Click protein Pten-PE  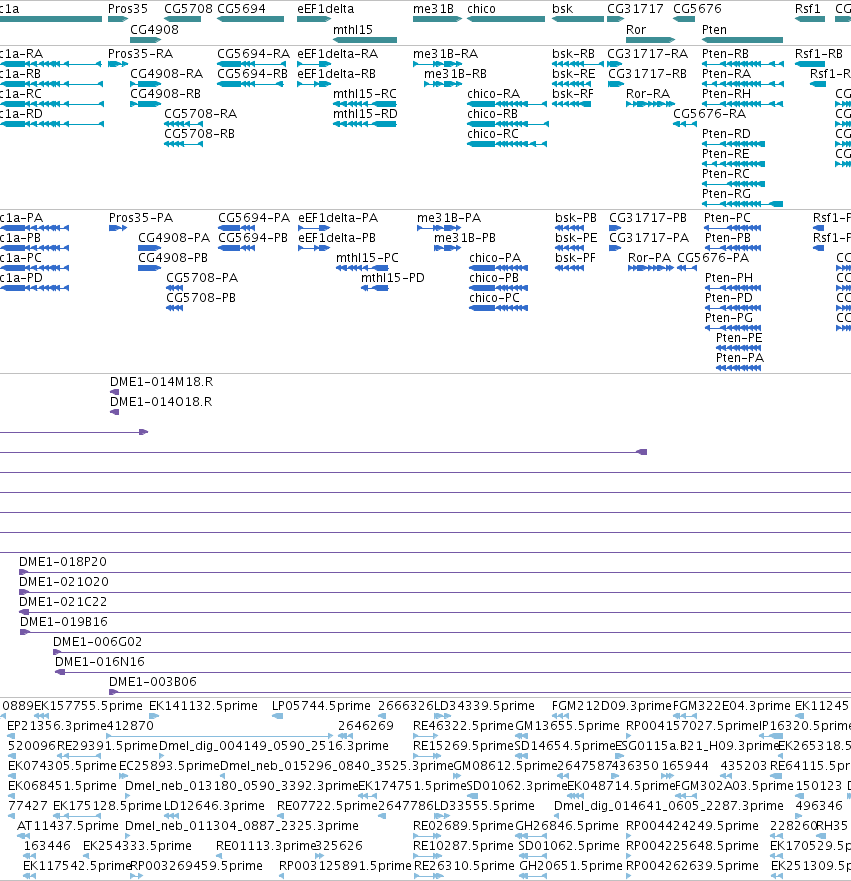pos(739,338)
